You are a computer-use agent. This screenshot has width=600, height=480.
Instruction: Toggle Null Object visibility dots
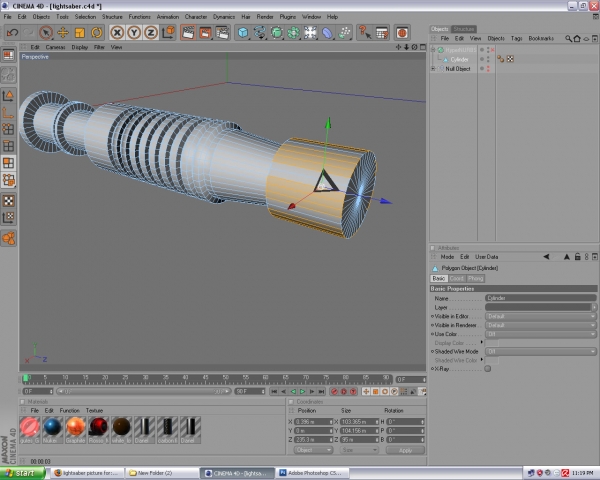(488, 69)
